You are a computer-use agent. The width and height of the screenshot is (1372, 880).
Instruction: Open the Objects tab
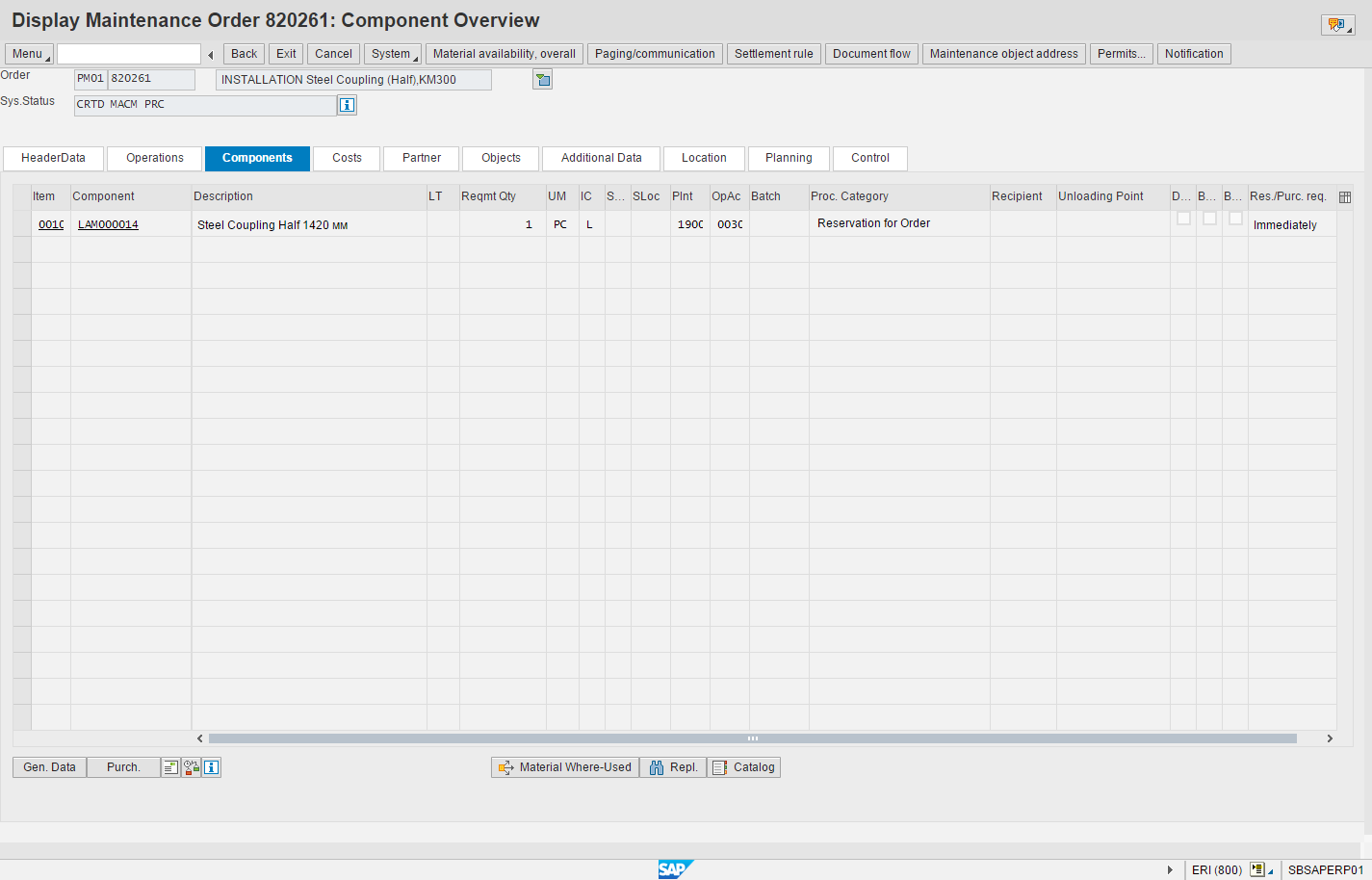coord(501,158)
